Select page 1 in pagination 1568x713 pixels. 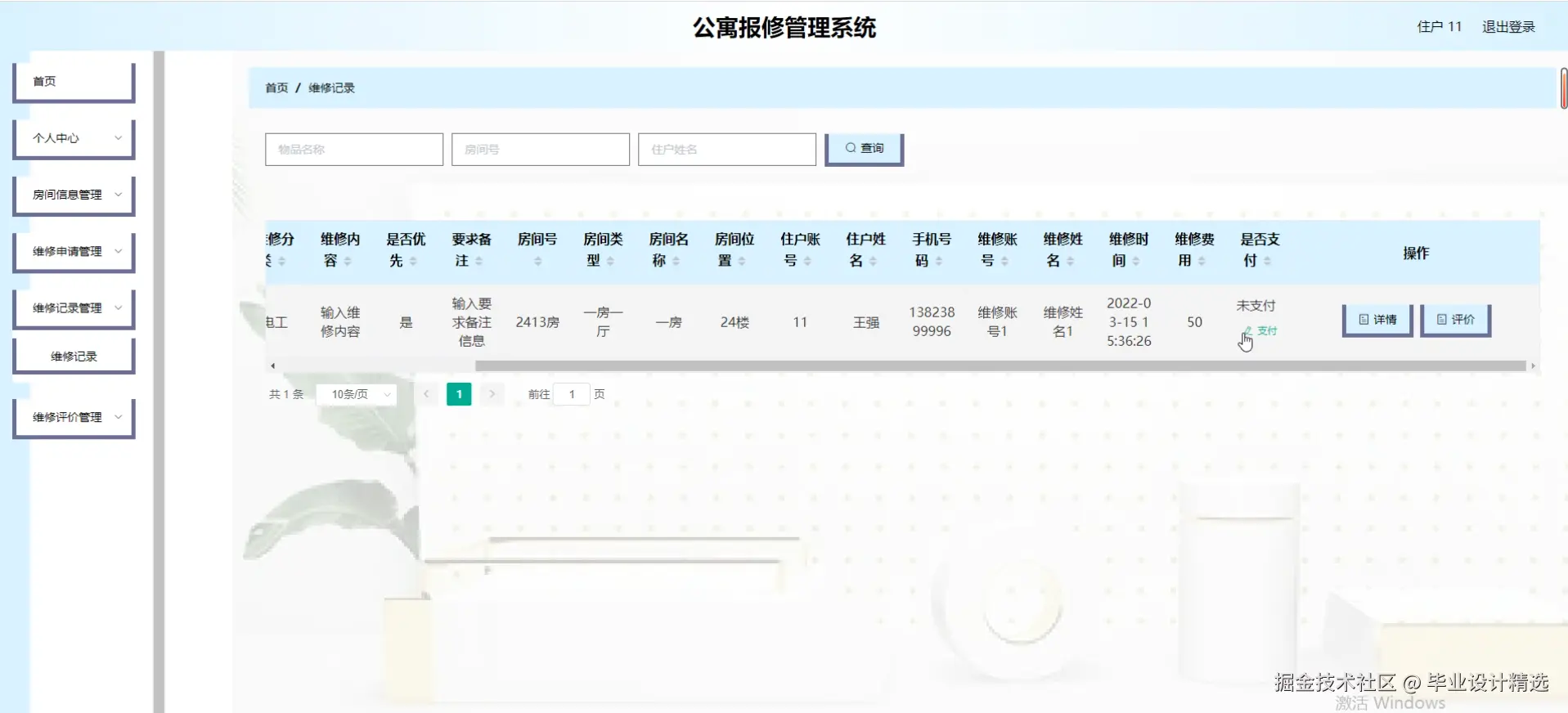pyautogui.click(x=459, y=394)
